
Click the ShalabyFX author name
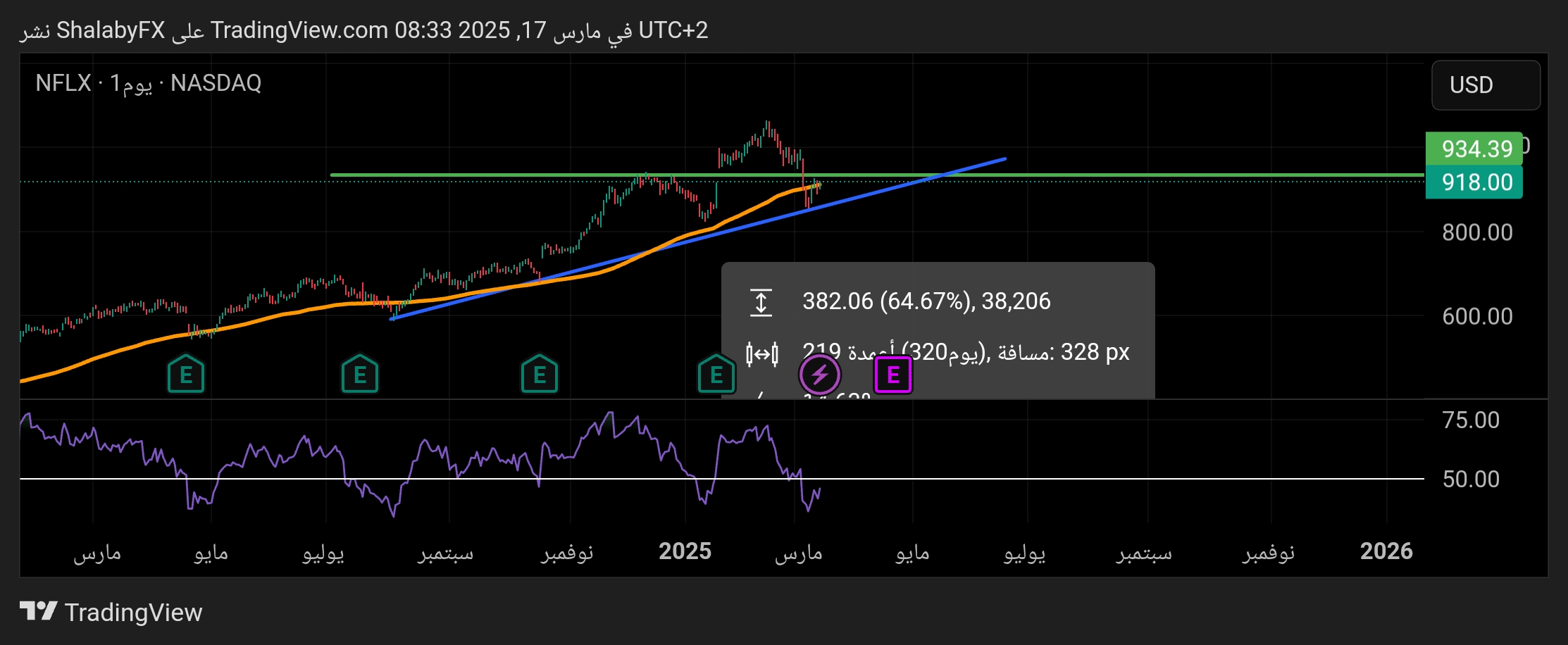click(111, 30)
